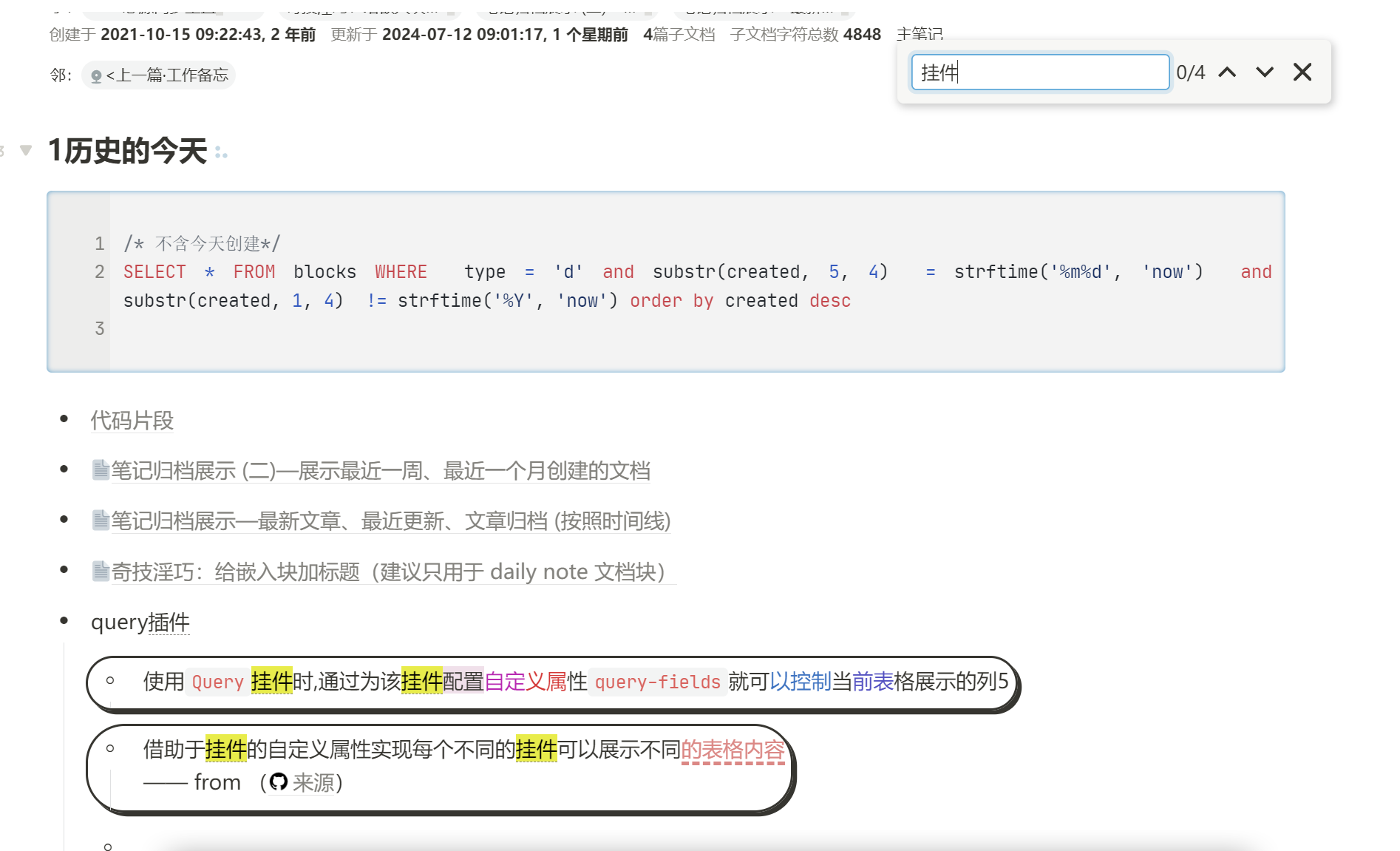
Task: Click the GitHub icon beside 来源
Action: [278, 782]
